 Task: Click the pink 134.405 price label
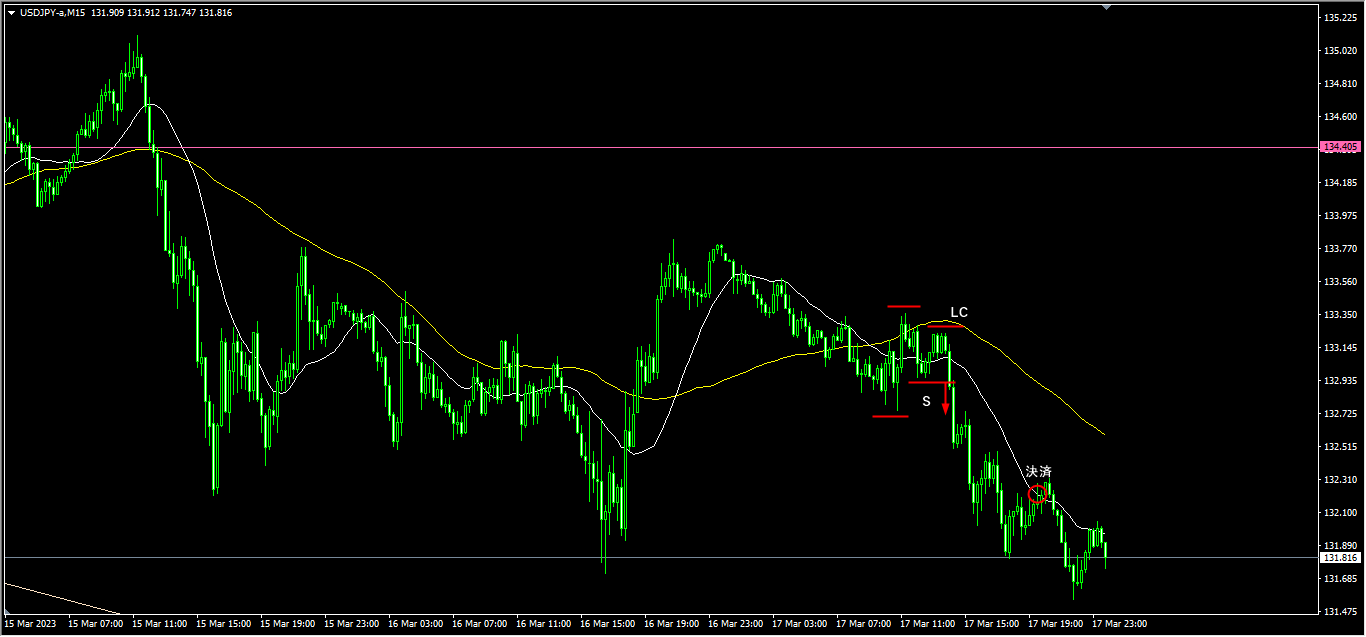coord(1340,147)
